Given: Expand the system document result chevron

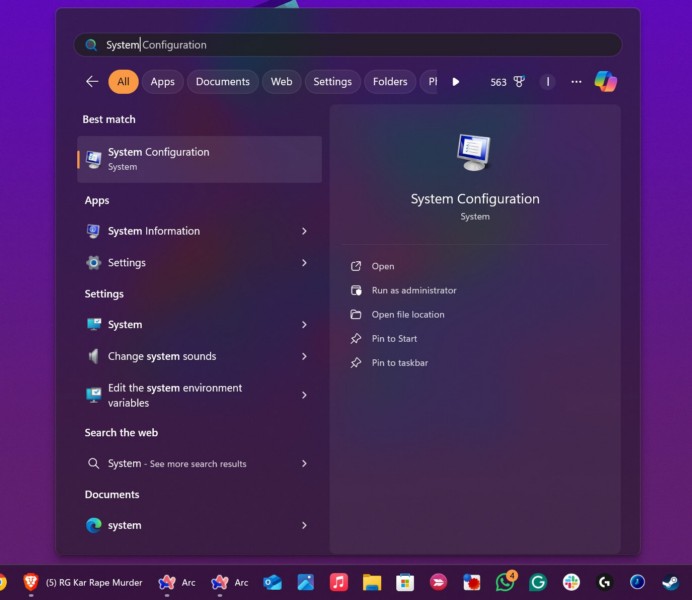Looking at the screenshot, I should [x=304, y=525].
